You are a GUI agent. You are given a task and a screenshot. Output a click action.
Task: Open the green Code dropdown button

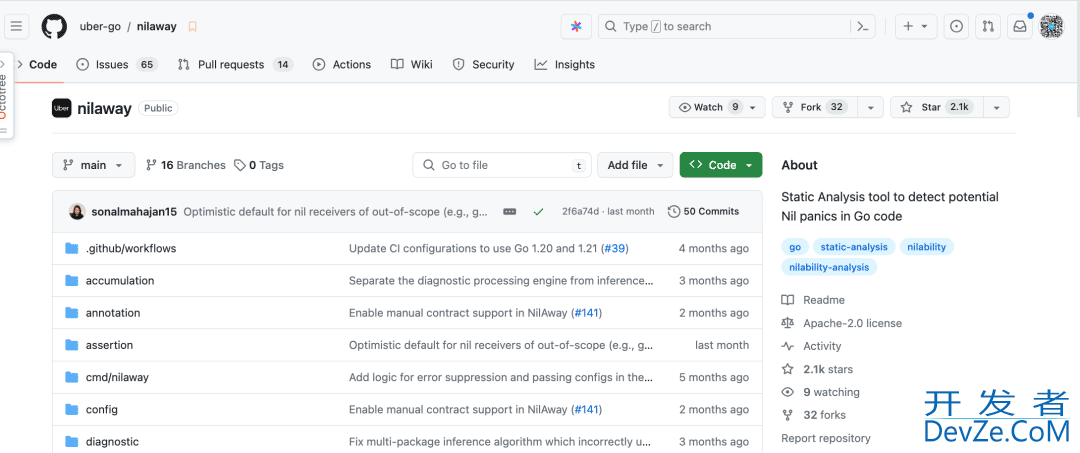(720, 165)
